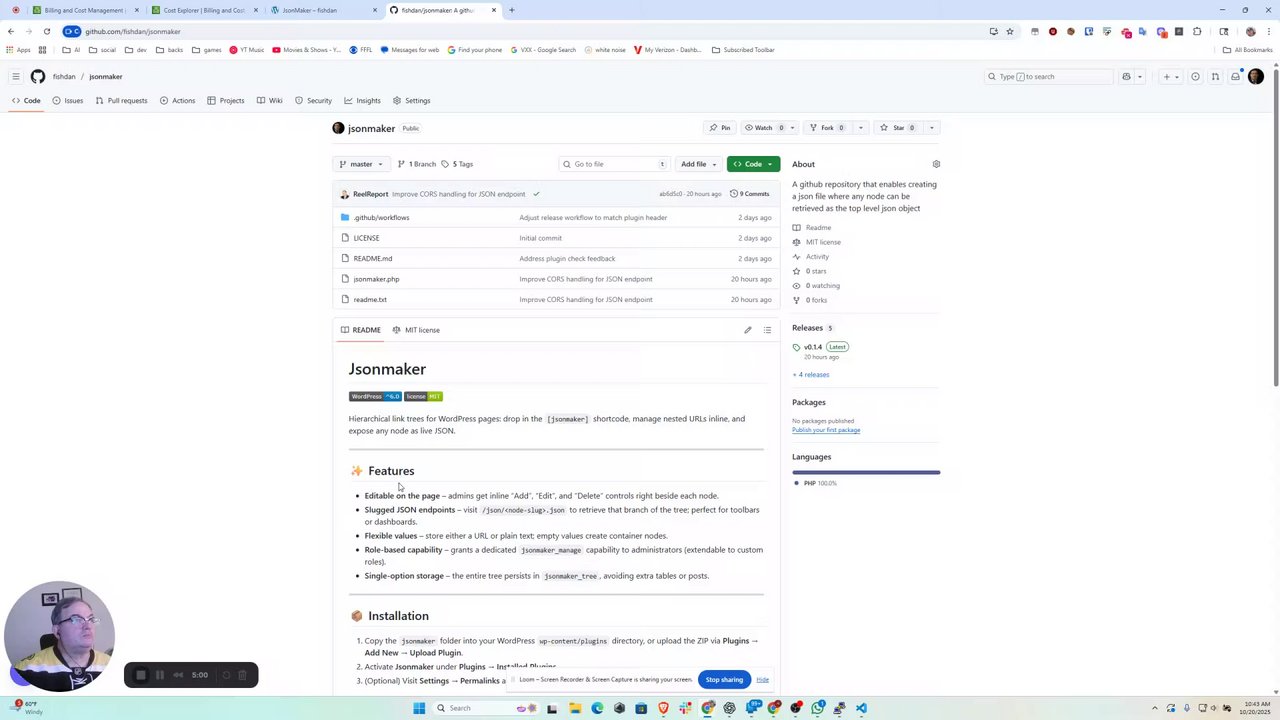Click the Go to file search field
This screenshot has height=720, width=1280.
[613, 164]
